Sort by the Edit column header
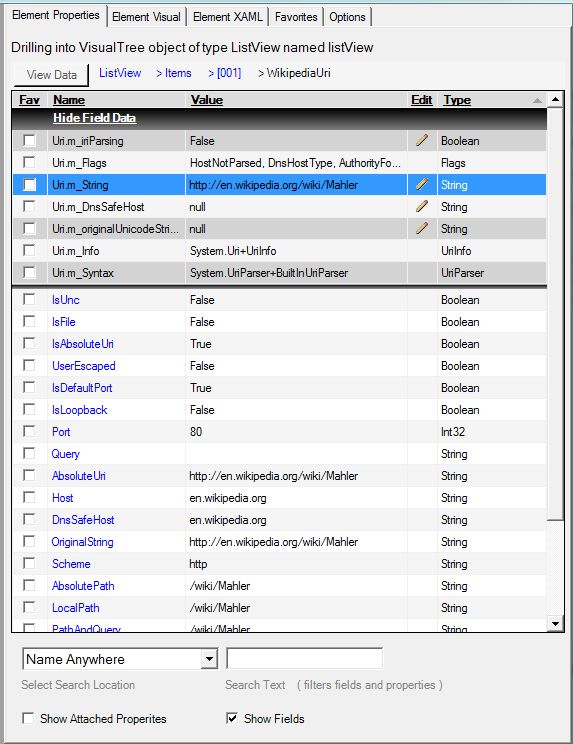 tap(422, 100)
